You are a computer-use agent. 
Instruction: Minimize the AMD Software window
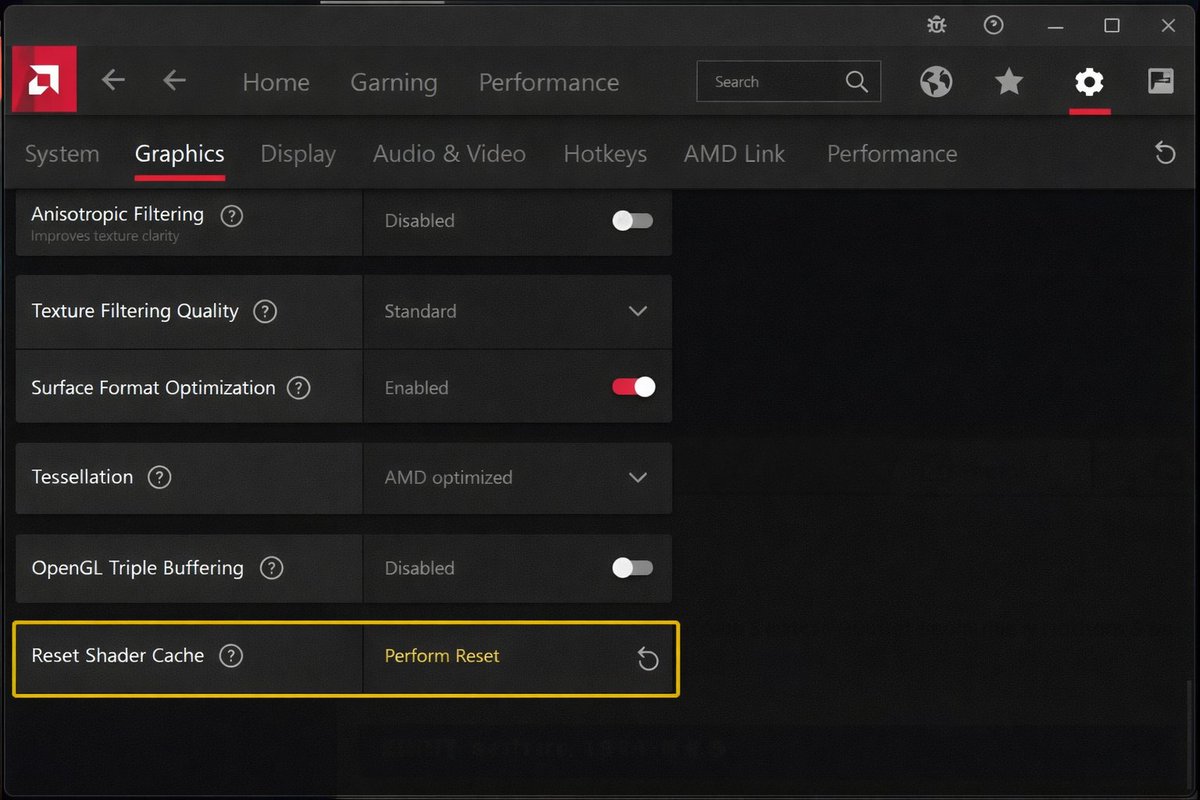pyautogui.click(x=1054, y=25)
